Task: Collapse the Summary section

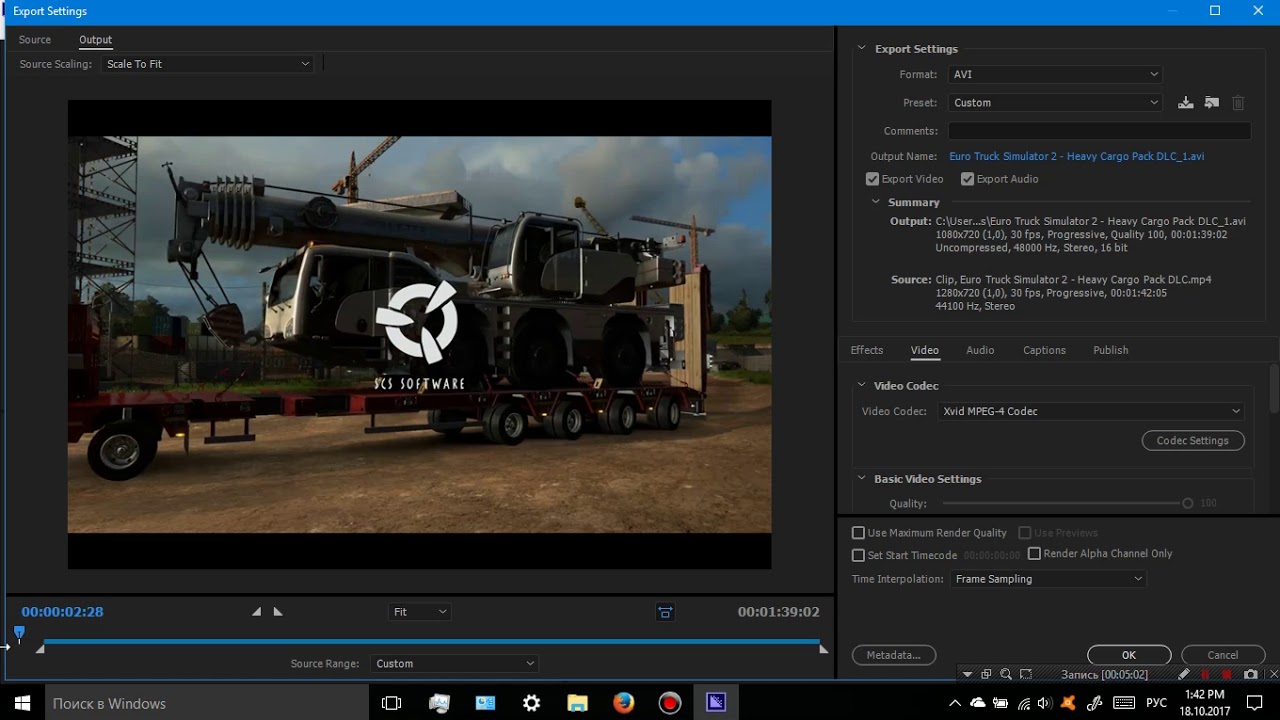Action: coord(878,202)
